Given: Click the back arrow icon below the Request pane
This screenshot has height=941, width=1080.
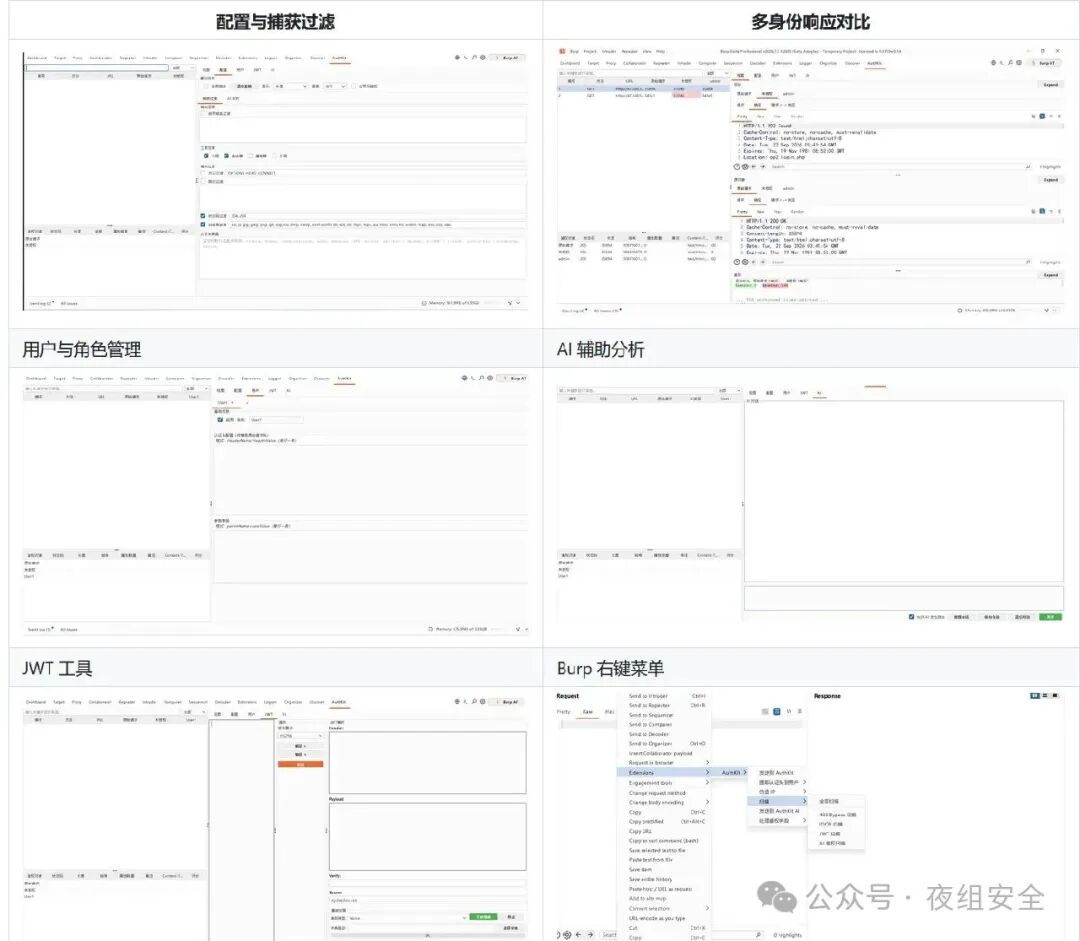Looking at the screenshot, I should (578, 935).
